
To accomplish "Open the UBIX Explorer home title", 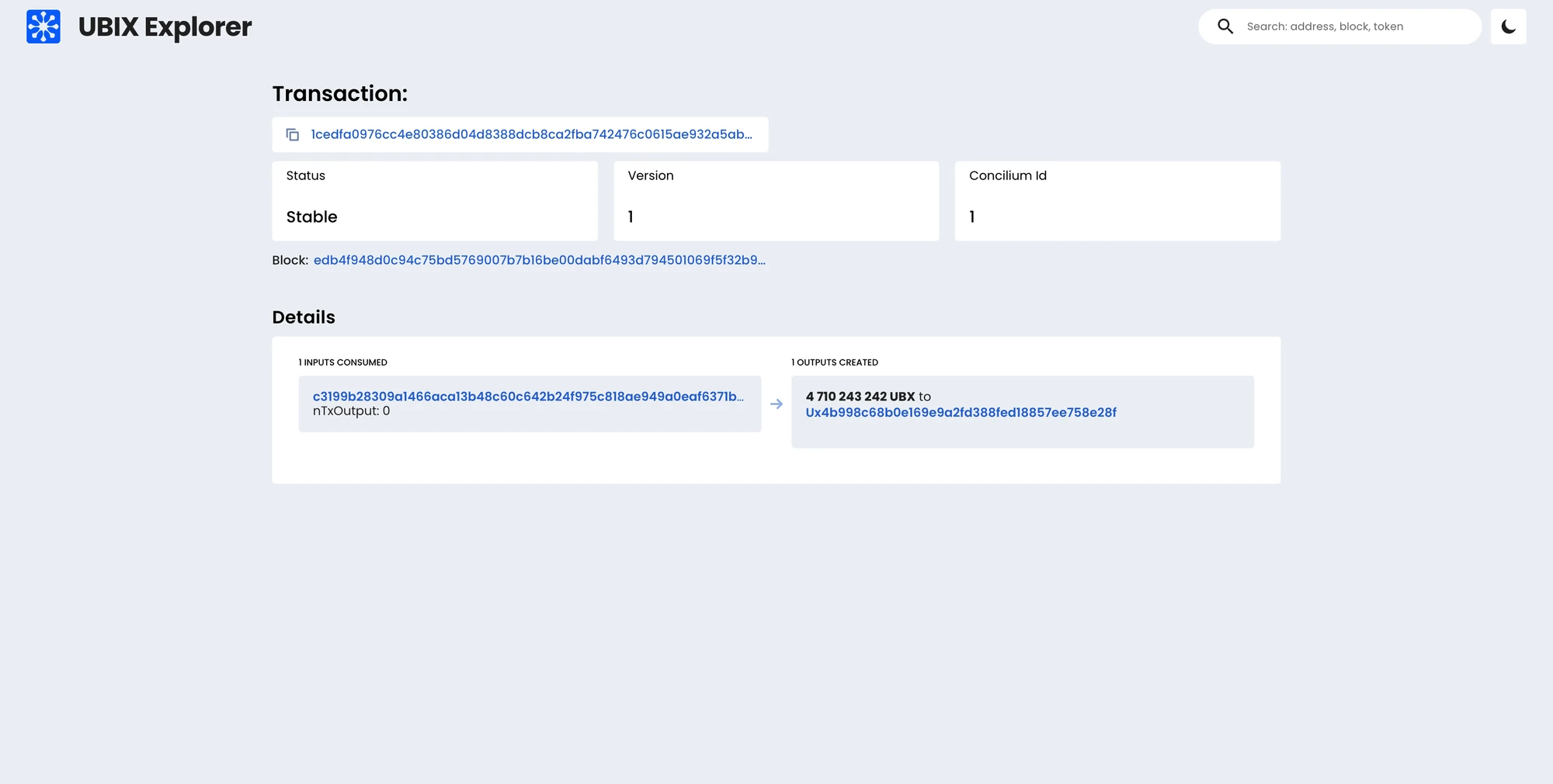I will [x=165, y=27].
